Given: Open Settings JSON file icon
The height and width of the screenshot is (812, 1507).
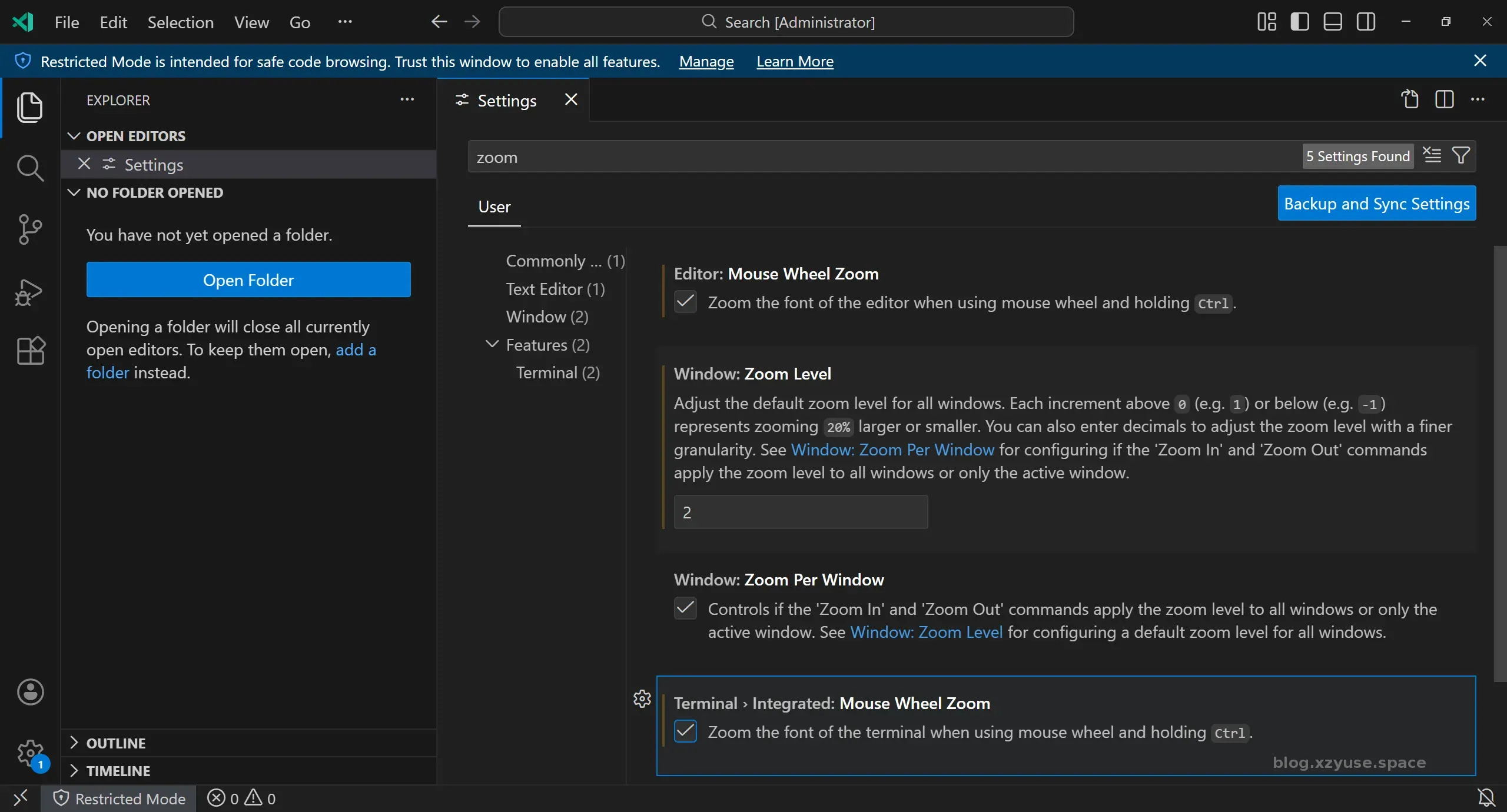Looking at the screenshot, I should 1410,99.
